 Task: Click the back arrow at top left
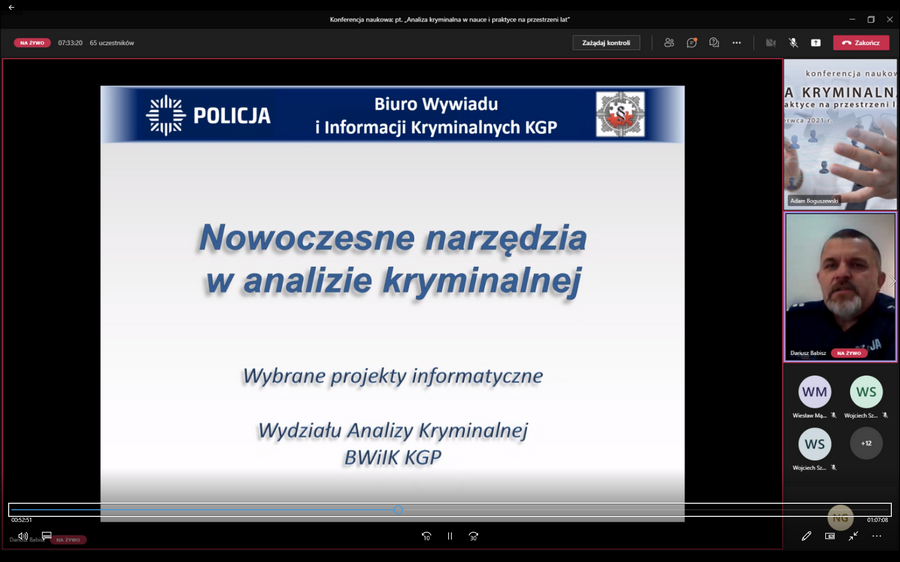(x=11, y=7)
